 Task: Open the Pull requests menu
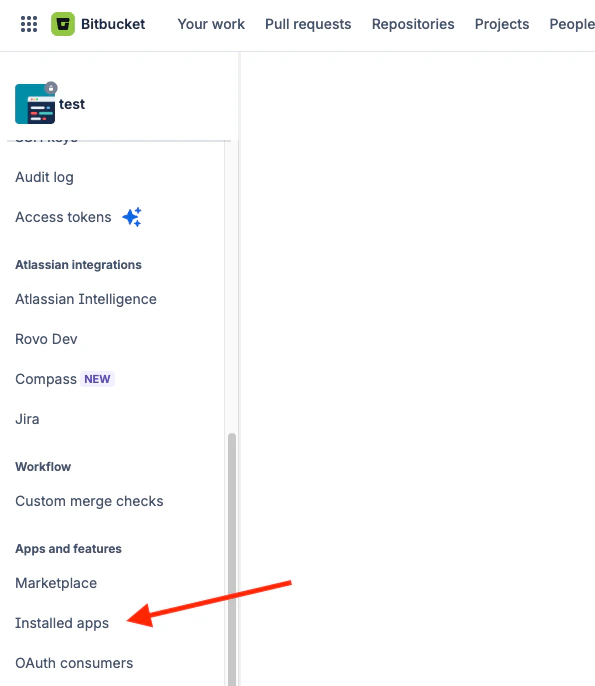coord(308,24)
